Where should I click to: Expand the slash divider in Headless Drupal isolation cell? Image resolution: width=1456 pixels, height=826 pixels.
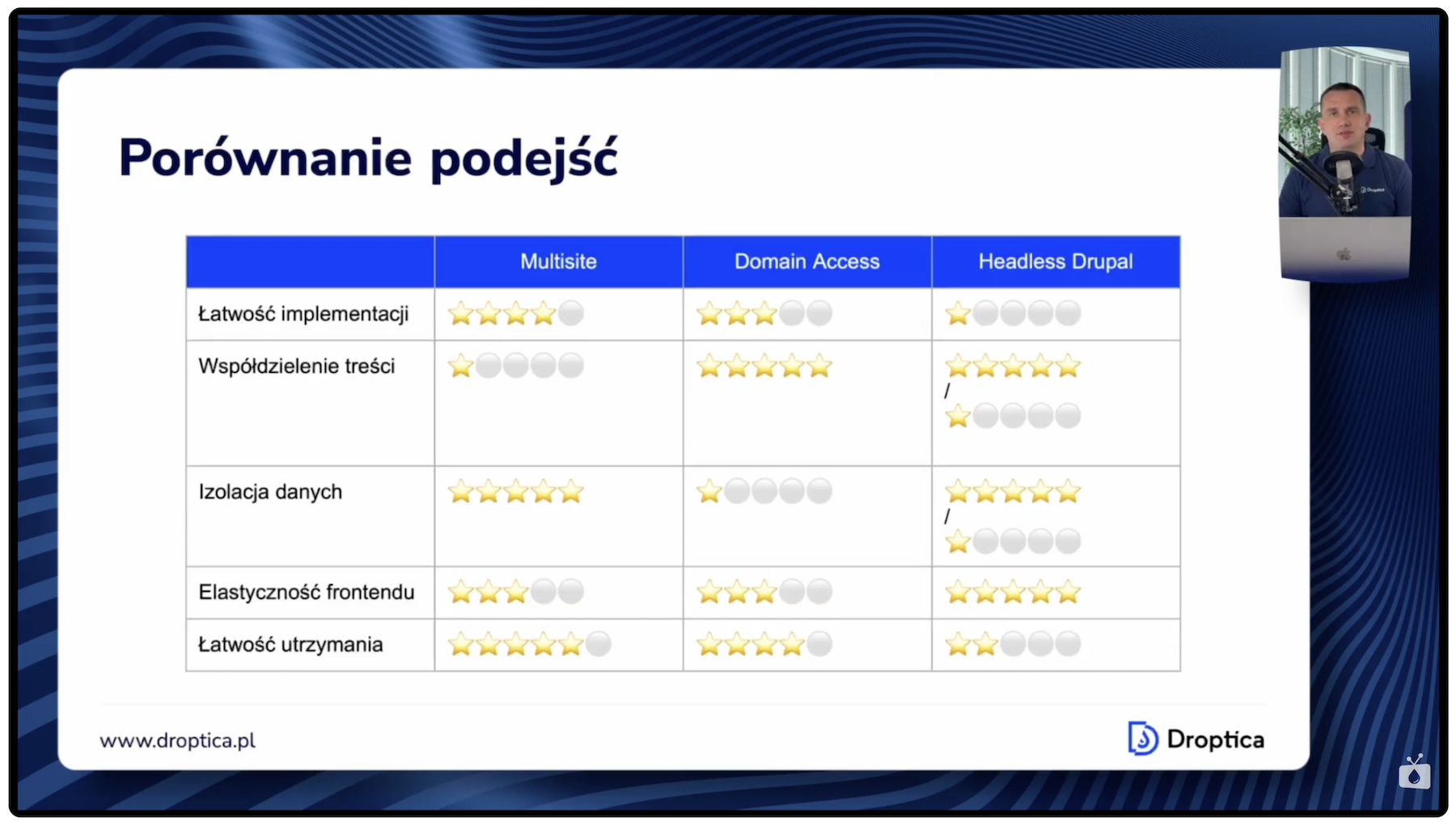coord(946,516)
